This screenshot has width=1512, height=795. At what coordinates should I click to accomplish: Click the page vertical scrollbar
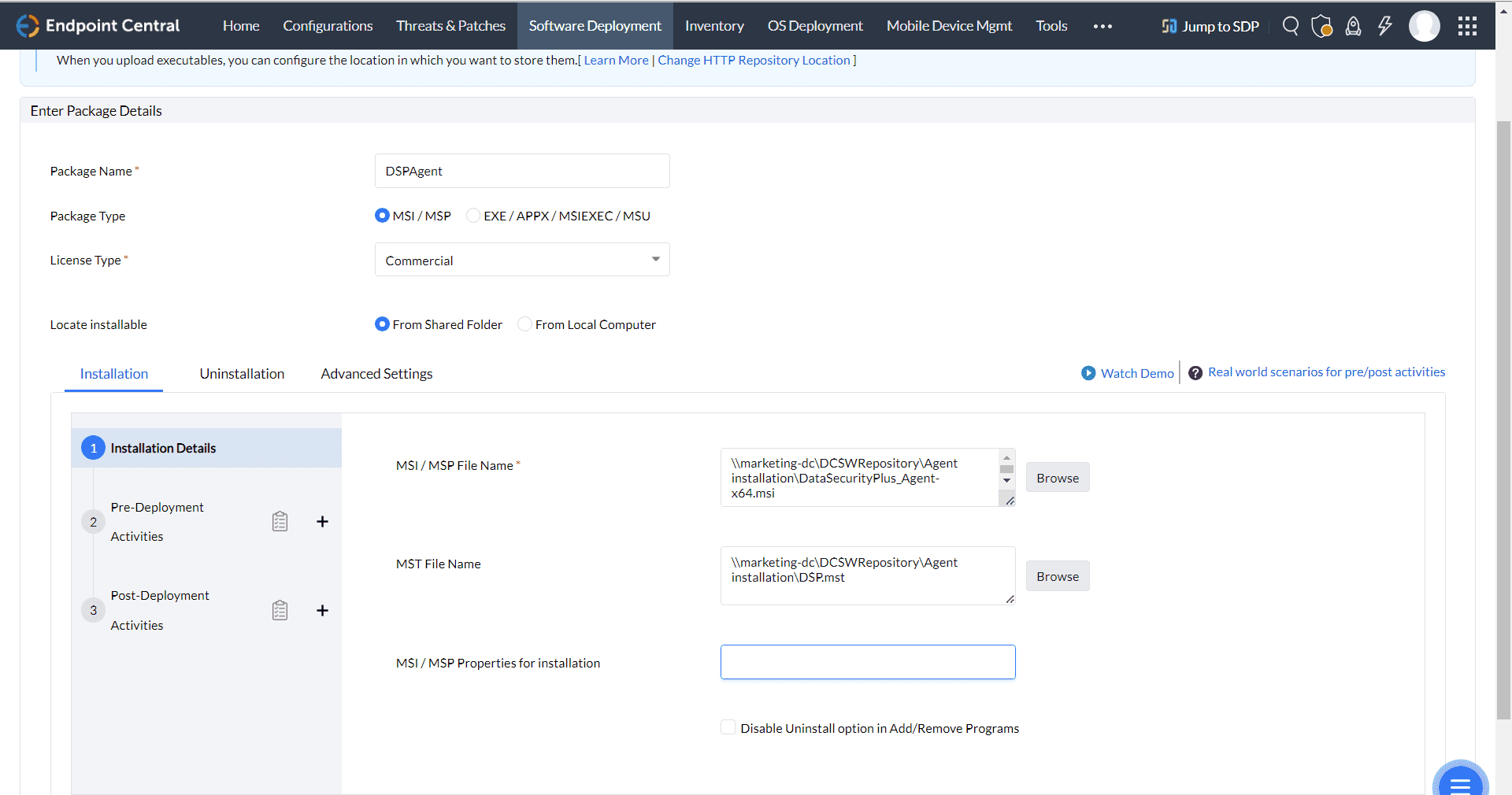1503,420
